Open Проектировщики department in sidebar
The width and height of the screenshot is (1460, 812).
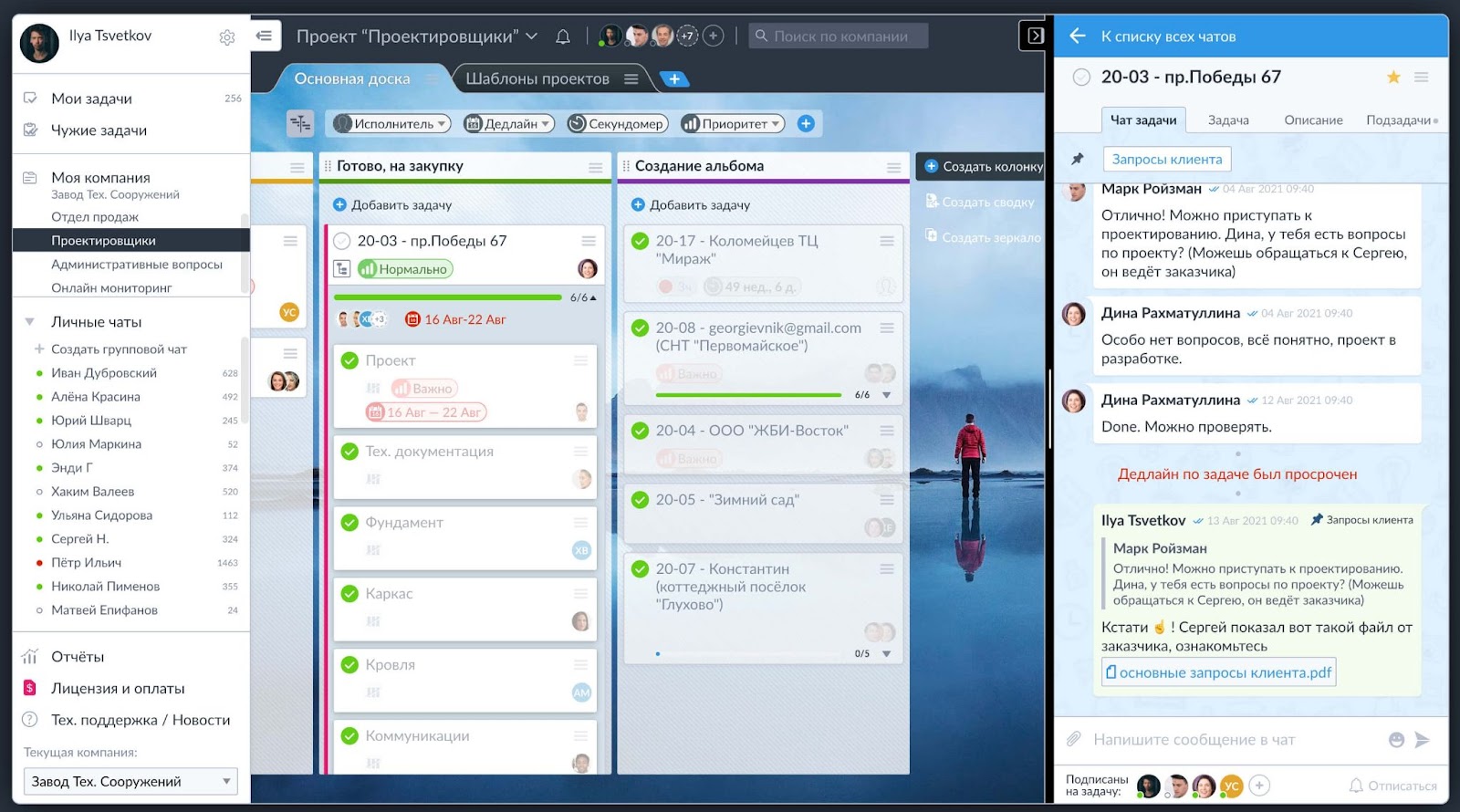[130, 240]
